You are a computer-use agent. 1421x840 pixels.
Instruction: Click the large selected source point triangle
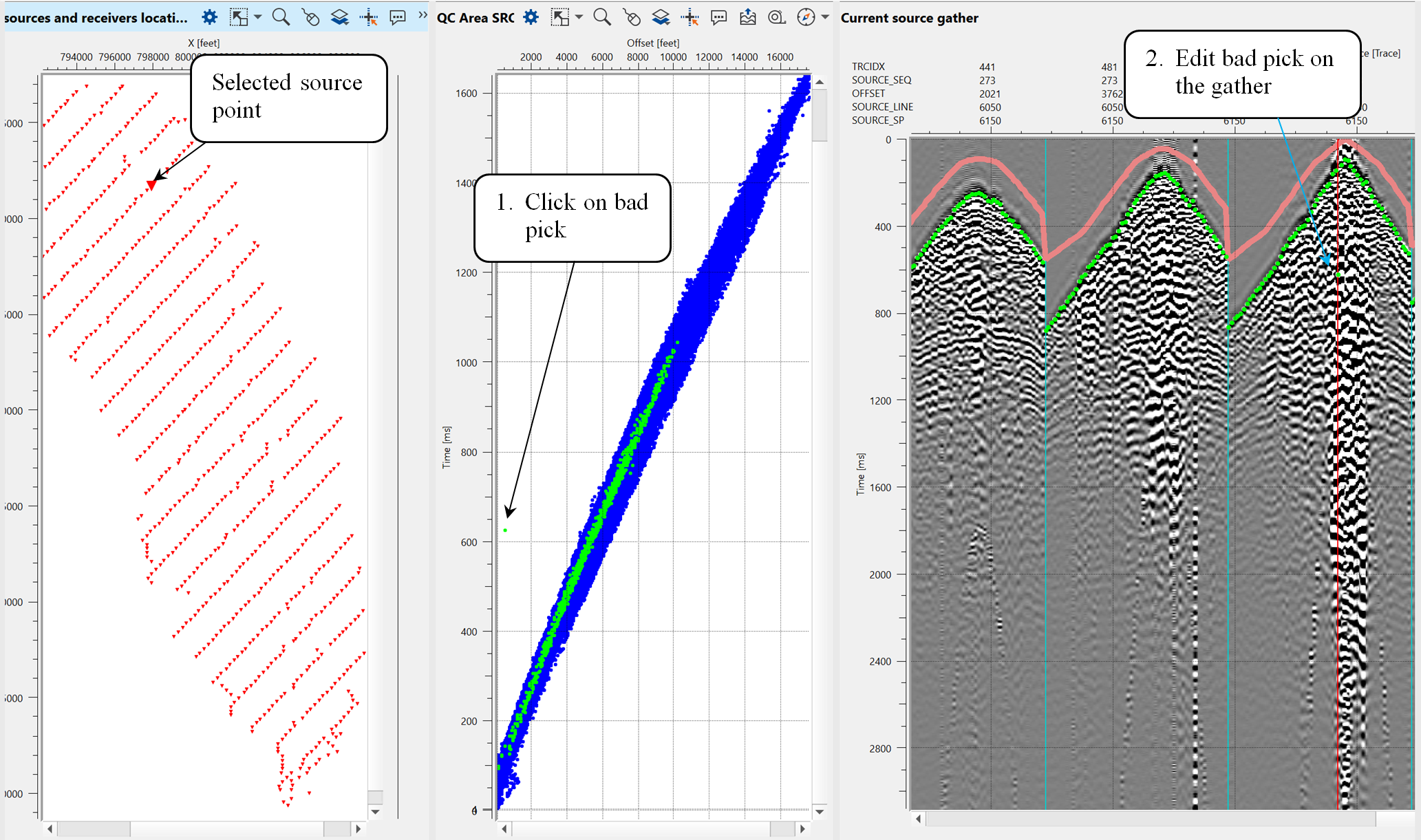(x=151, y=184)
